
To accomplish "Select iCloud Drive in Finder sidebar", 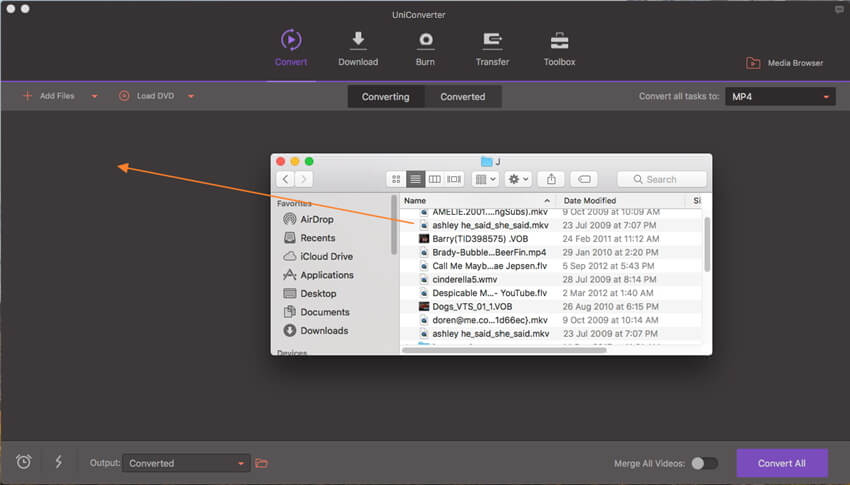I will 318,256.
